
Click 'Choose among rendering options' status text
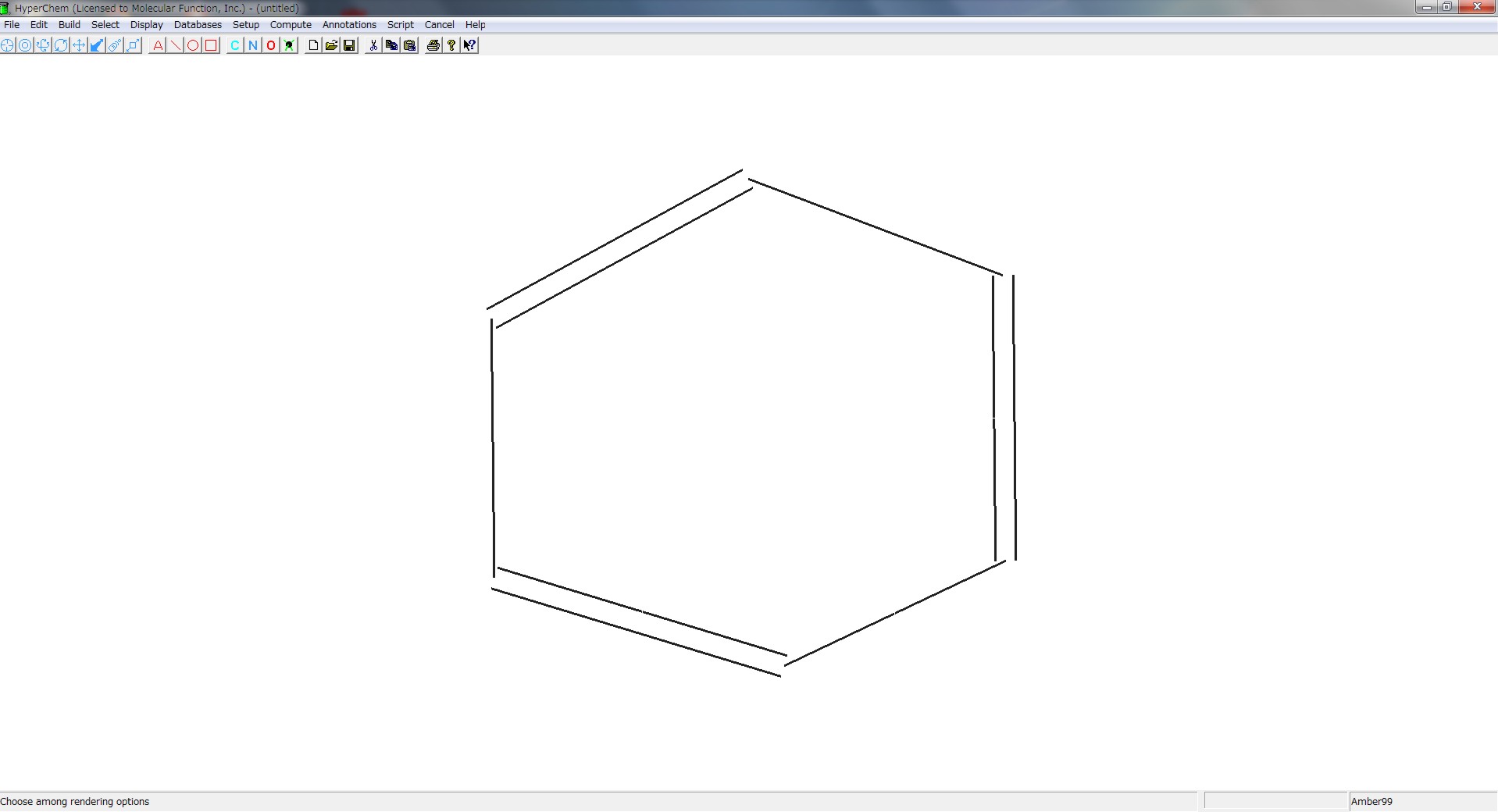[75, 801]
